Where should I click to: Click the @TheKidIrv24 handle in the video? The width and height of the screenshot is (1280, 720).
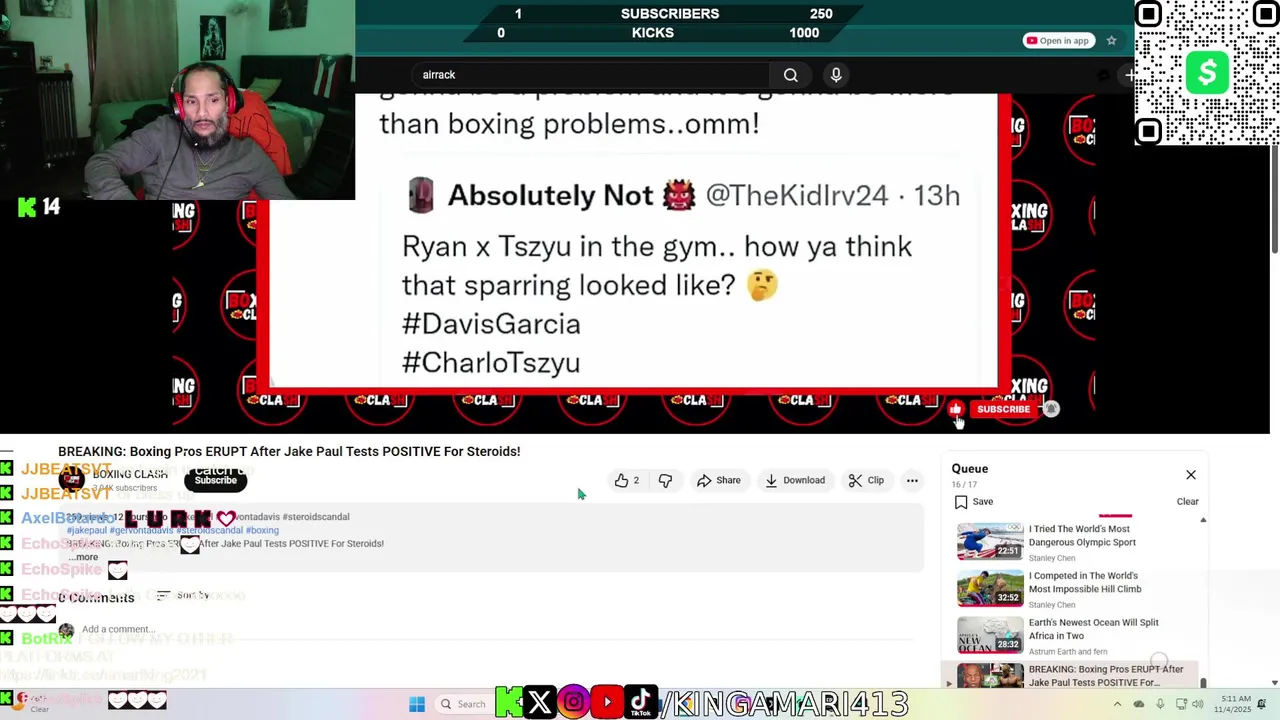point(797,195)
